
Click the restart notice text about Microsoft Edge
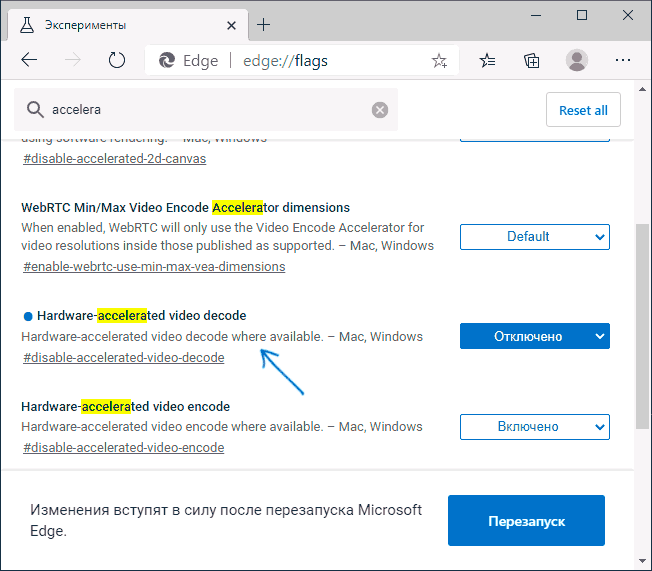(226, 520)
